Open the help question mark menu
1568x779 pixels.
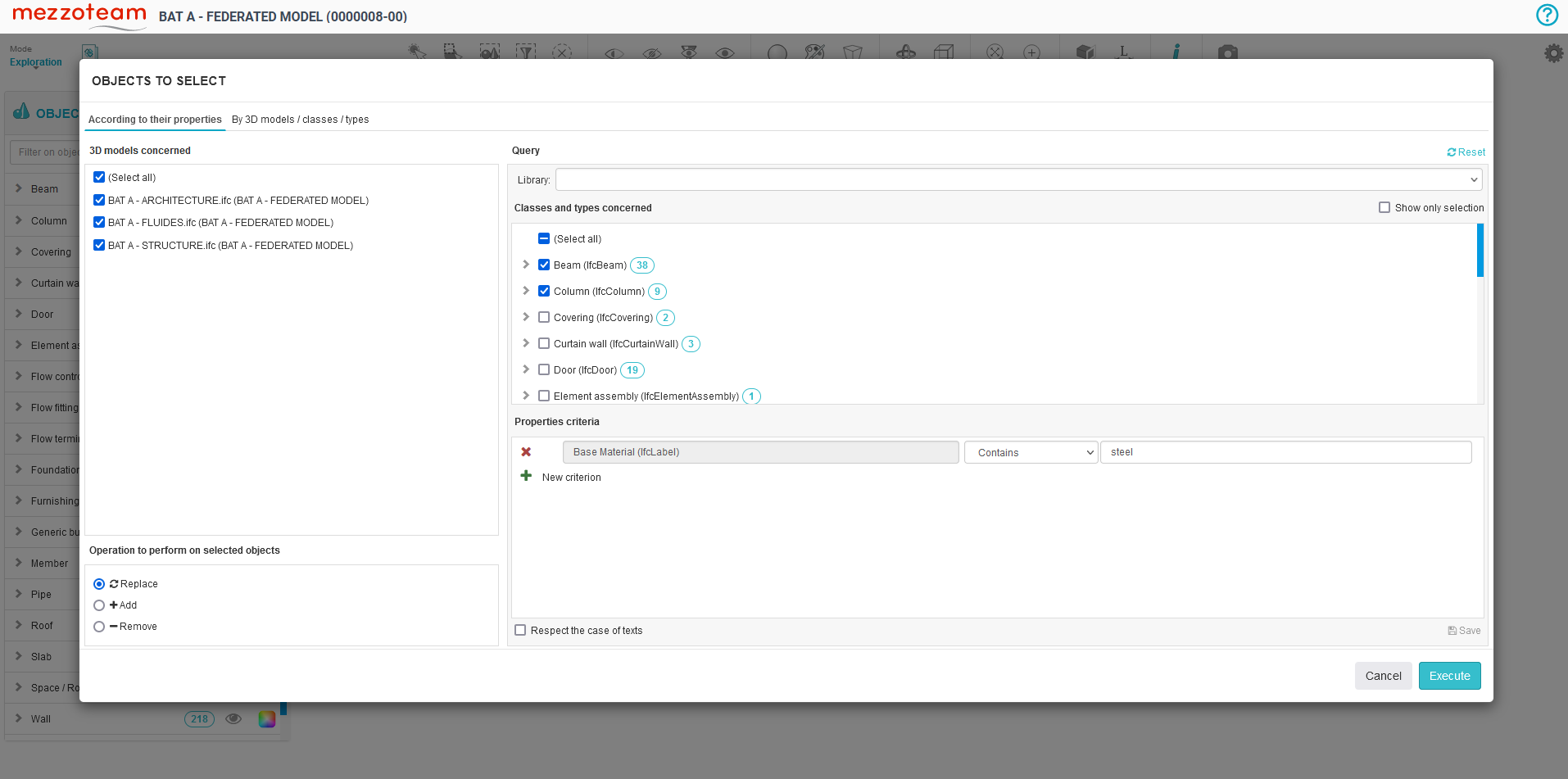click(x=1546, y=15)
